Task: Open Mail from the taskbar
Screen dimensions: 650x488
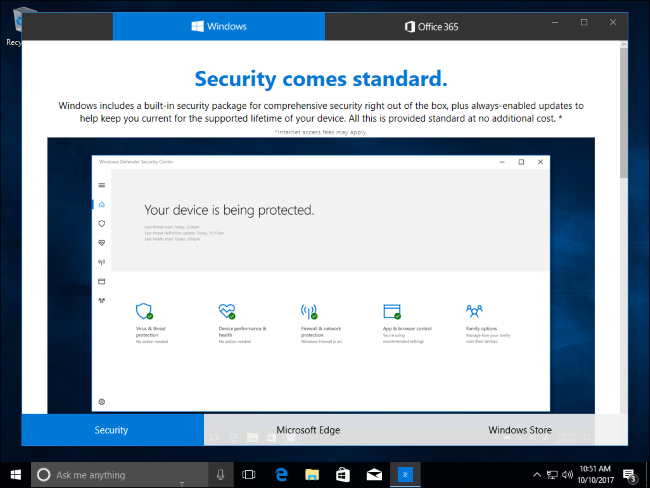Action: [374, 475]
